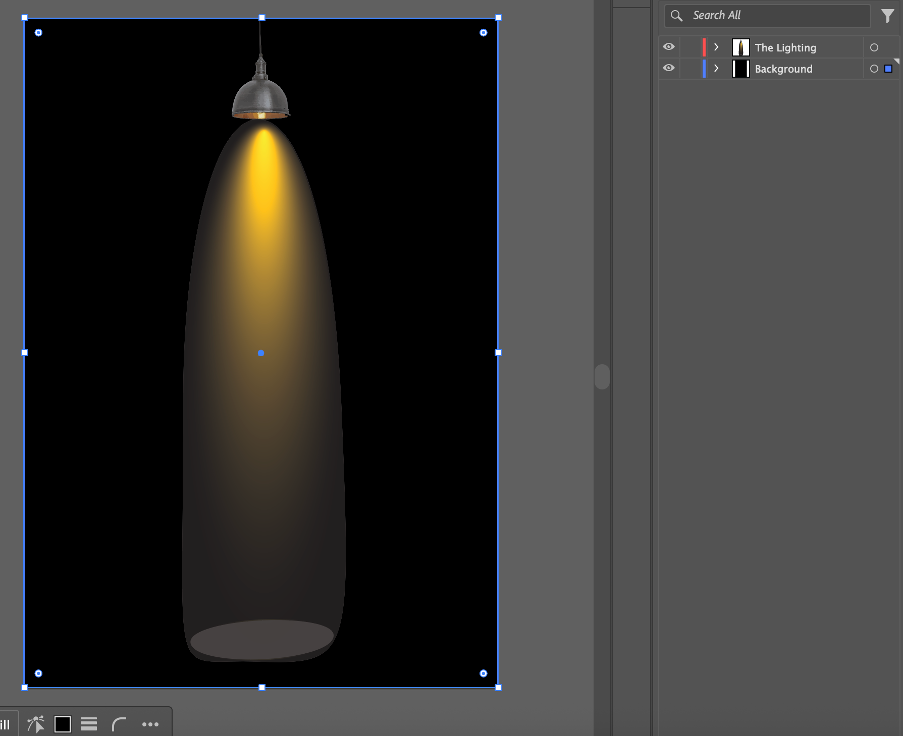Click the layer filter funnel icon
Screen dimensions: 904x736
(887, 16)
